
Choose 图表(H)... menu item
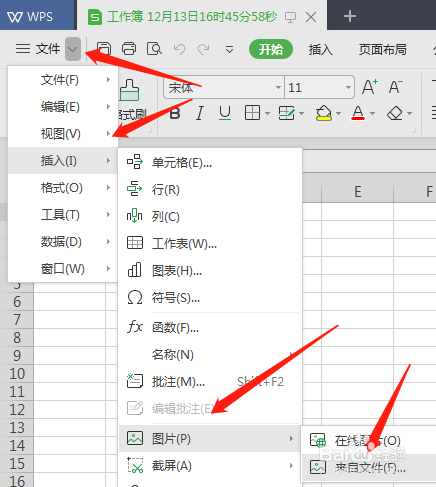tap(210, 270)
